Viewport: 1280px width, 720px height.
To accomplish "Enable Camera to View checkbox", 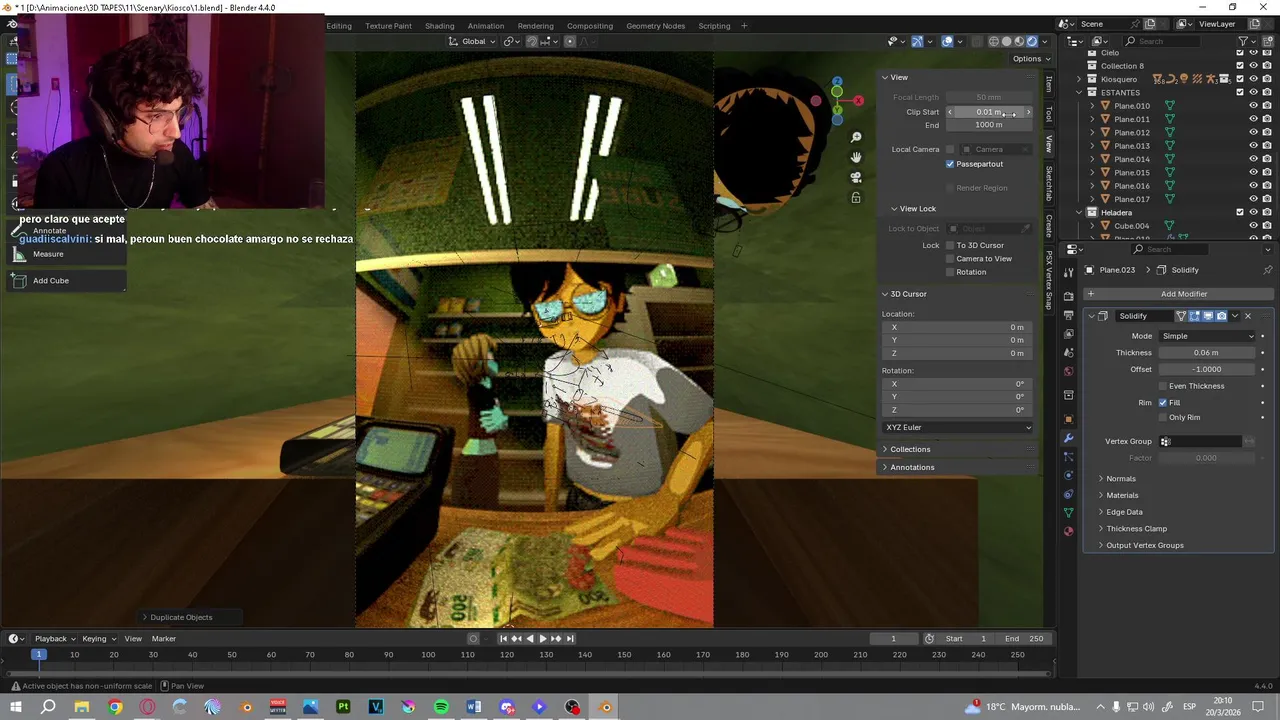I will point(950,259).
